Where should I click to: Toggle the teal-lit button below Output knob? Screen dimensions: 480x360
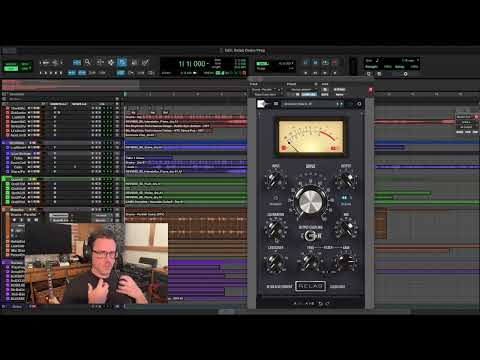[x=345, y=198]
